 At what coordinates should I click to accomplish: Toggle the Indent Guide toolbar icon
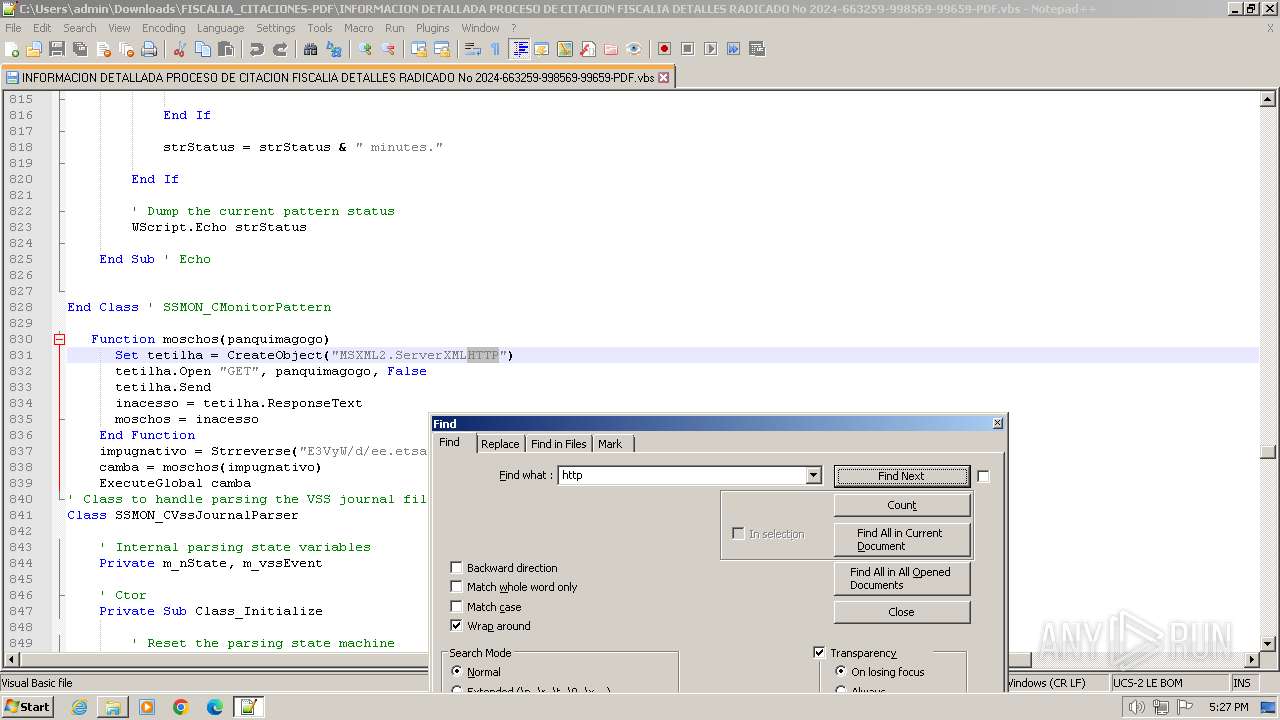tap(520, 49)
